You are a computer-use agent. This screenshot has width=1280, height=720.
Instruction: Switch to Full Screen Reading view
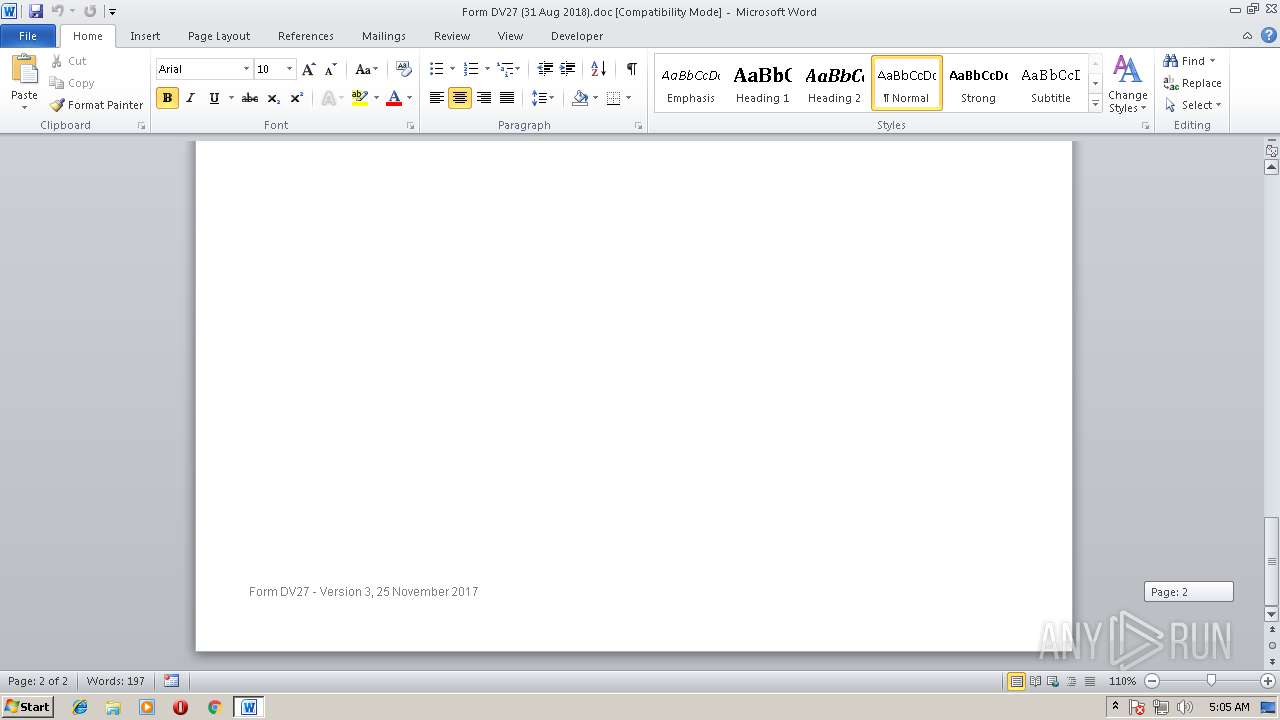[1034, 681]
